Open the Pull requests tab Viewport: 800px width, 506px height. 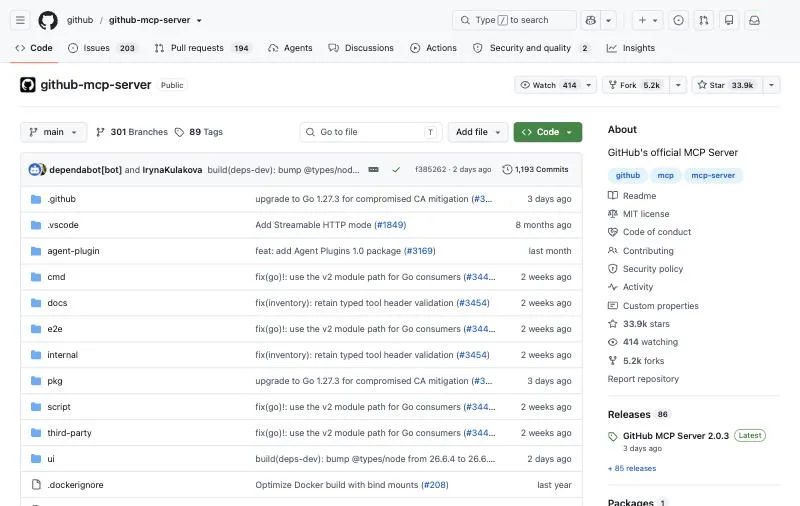click(x=202, y=48)
